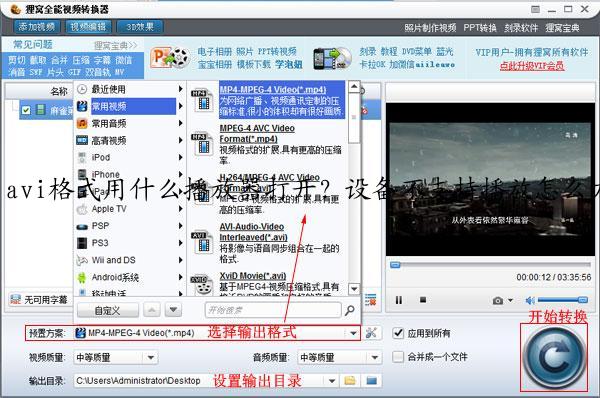Open the 预置方案 format dropdown
This screenshot has width=600, height=398.
click(353, 333)
